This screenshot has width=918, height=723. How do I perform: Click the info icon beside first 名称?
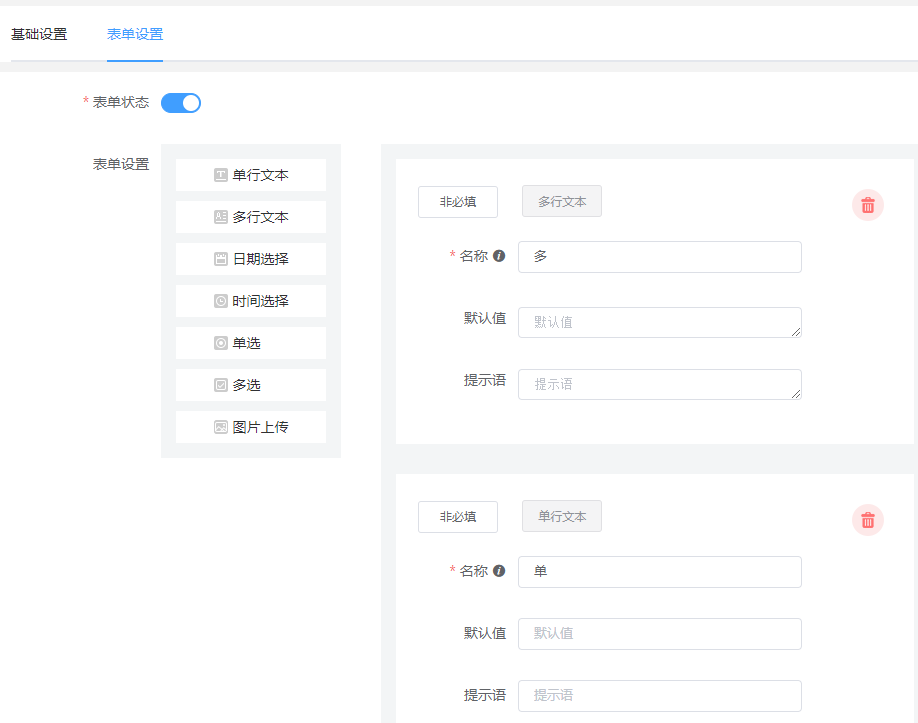tap(499, 256)
